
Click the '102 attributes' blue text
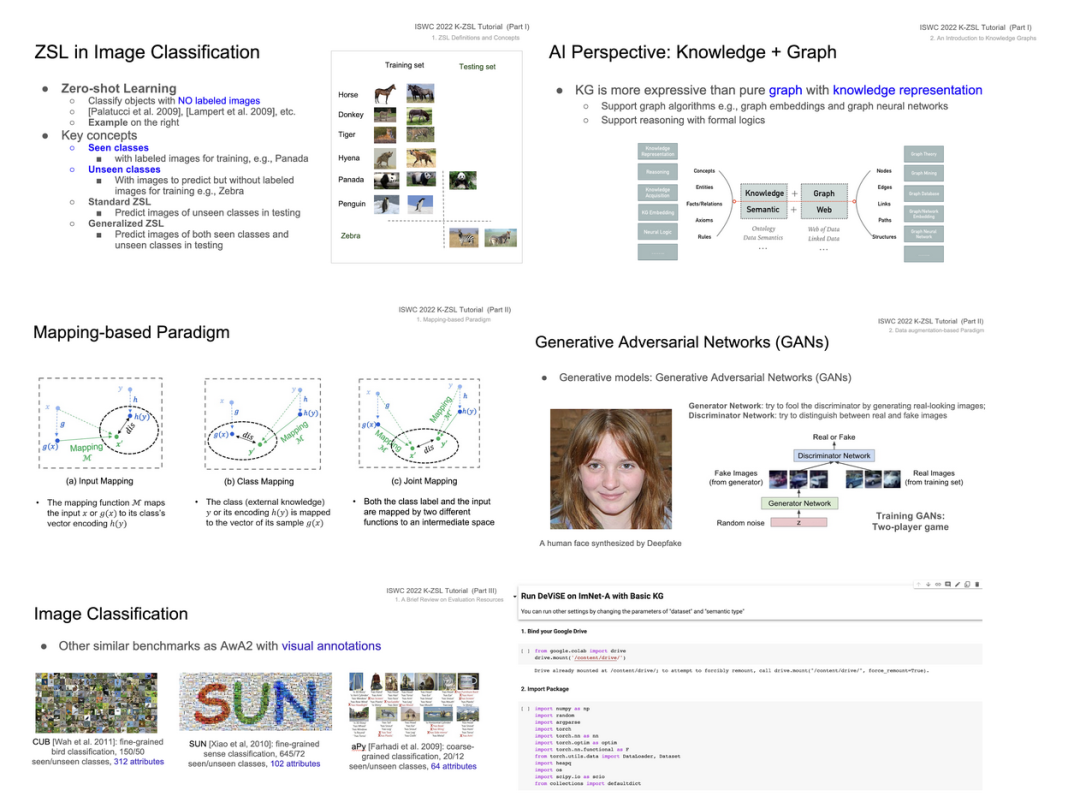pos(295,764)
